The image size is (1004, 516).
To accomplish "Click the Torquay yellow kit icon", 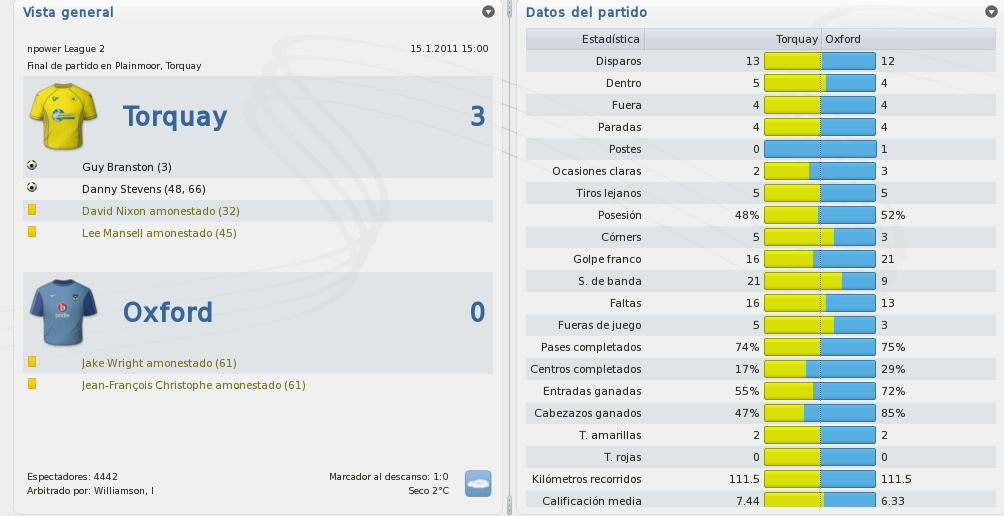I will click(63, 116).
